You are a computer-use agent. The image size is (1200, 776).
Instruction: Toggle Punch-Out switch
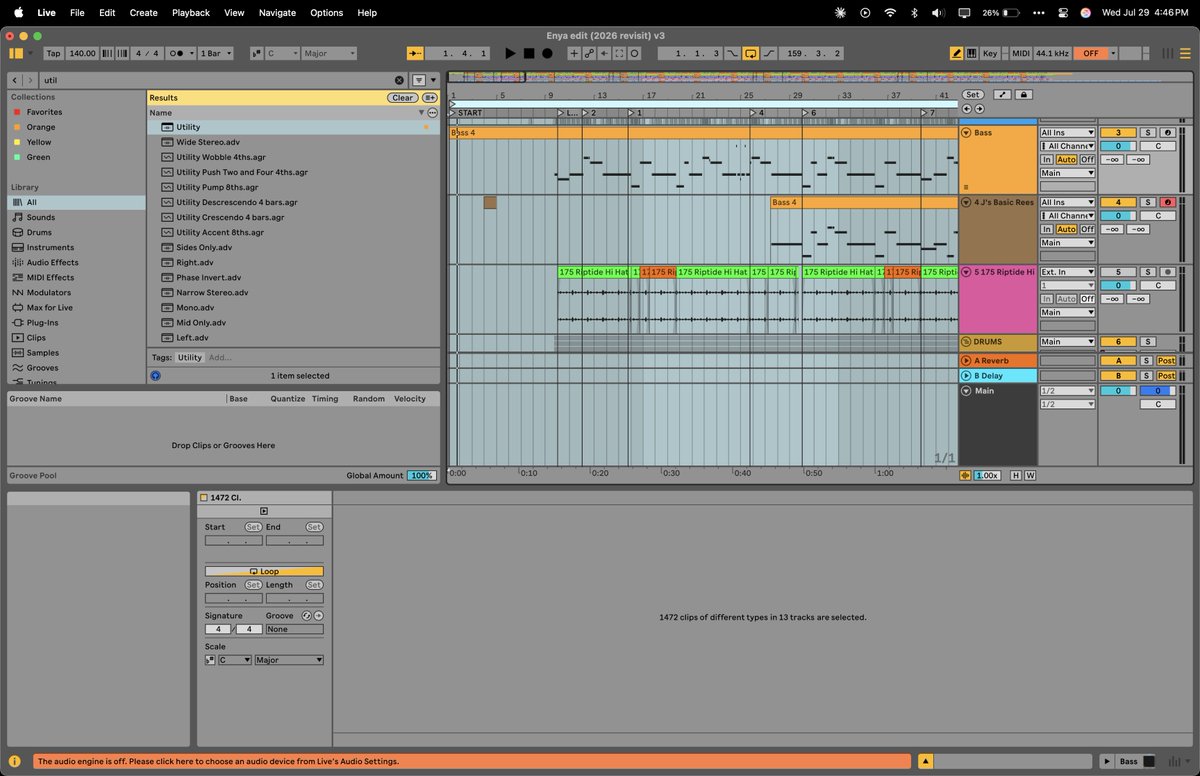[x=768, y=53]
